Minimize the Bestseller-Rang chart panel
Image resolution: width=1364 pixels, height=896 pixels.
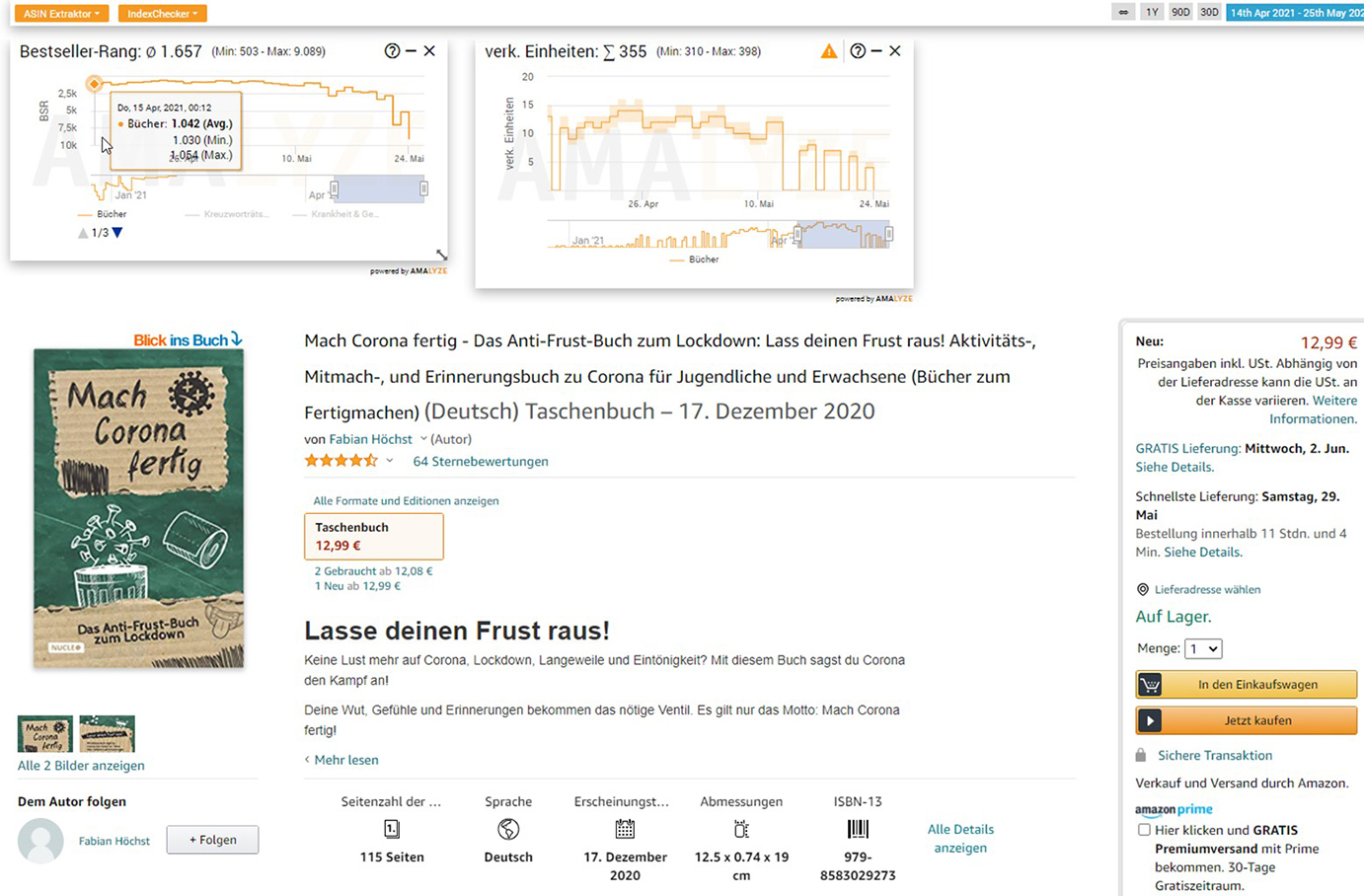411,51
